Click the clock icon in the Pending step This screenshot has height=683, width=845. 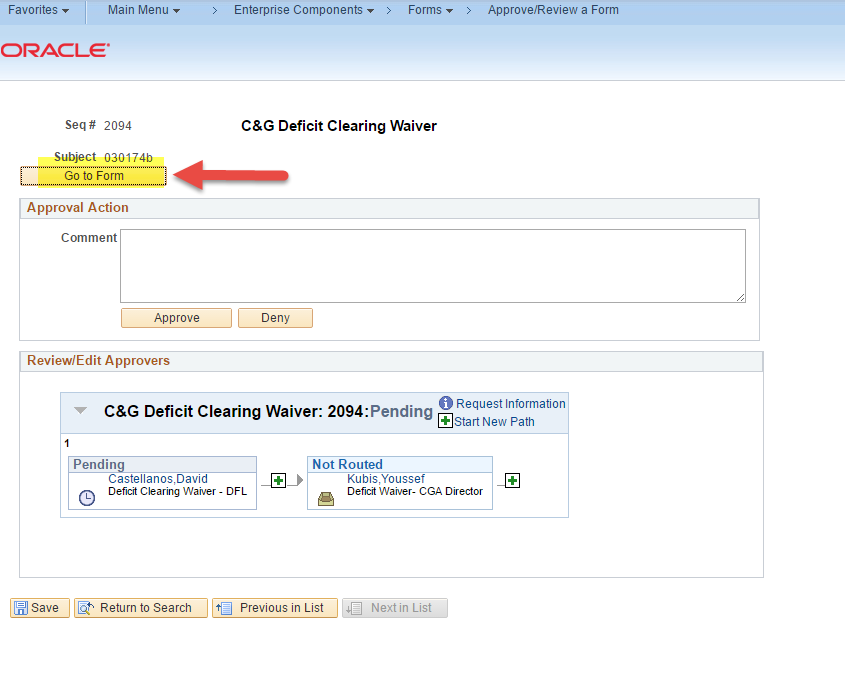coord(87,497)
